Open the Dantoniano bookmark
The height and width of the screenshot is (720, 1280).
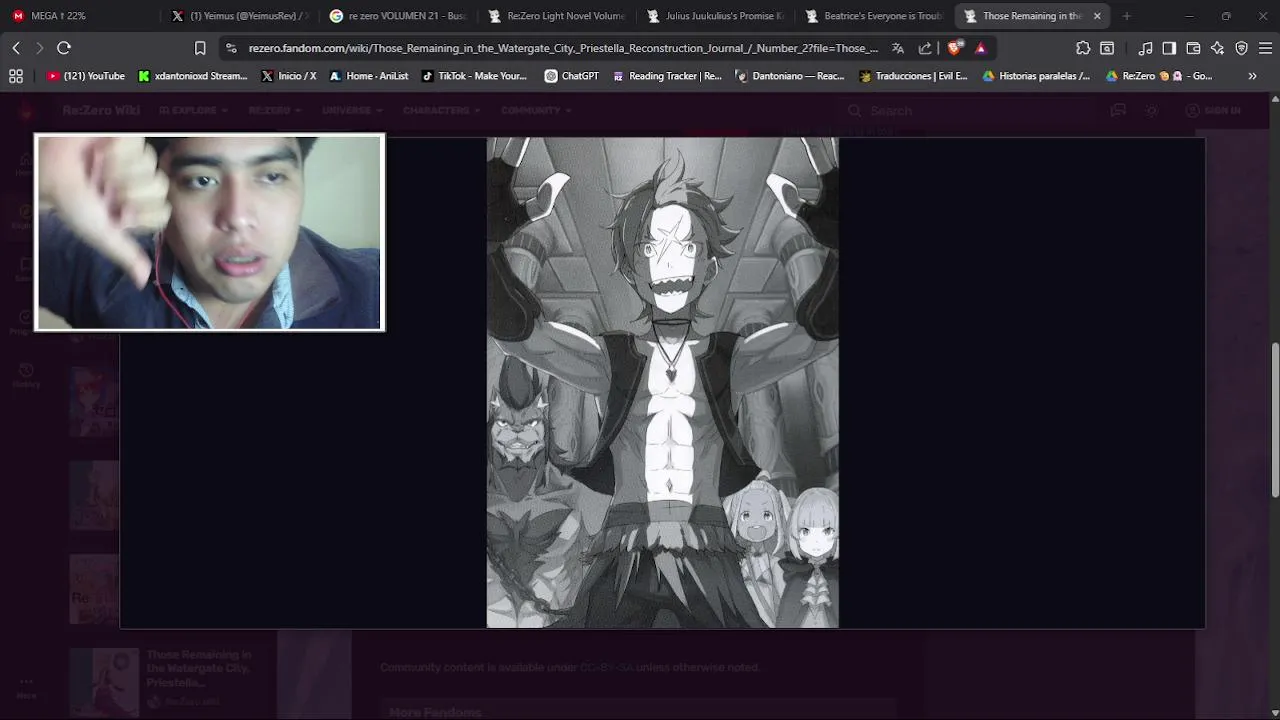790,76
